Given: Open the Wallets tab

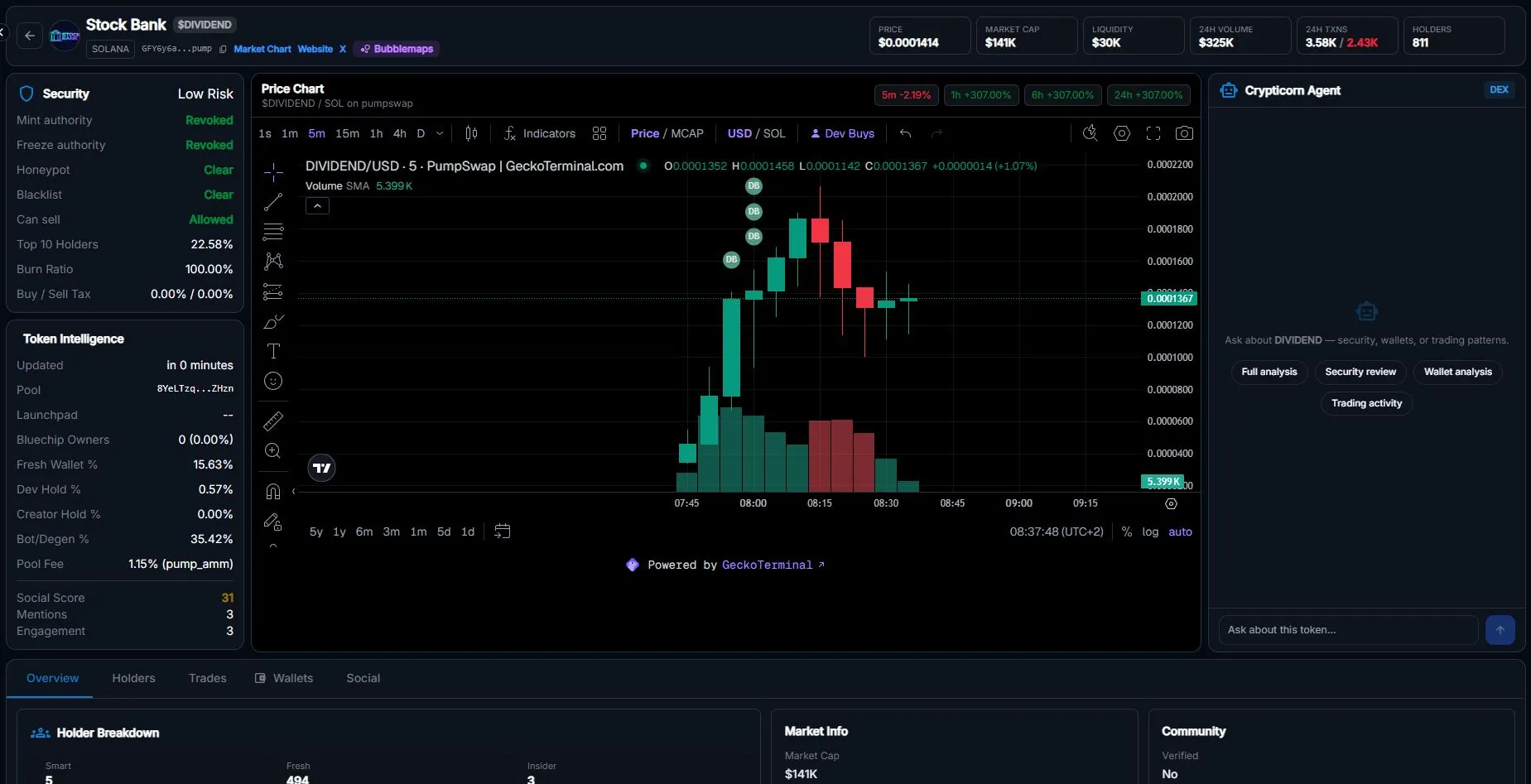Looking at the screenshot, I should click(284, 678).
